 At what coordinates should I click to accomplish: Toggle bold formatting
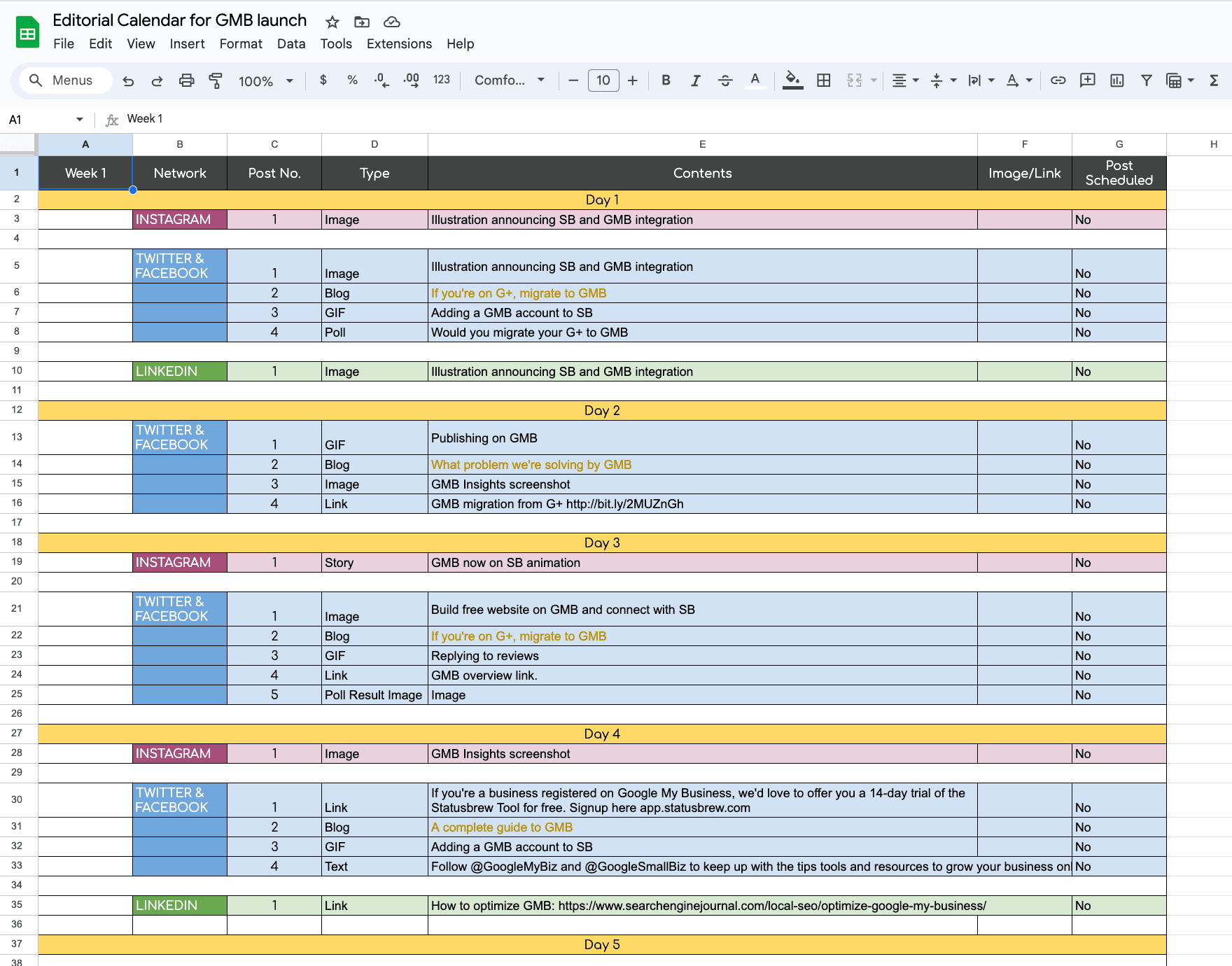[x=666, y=80]
